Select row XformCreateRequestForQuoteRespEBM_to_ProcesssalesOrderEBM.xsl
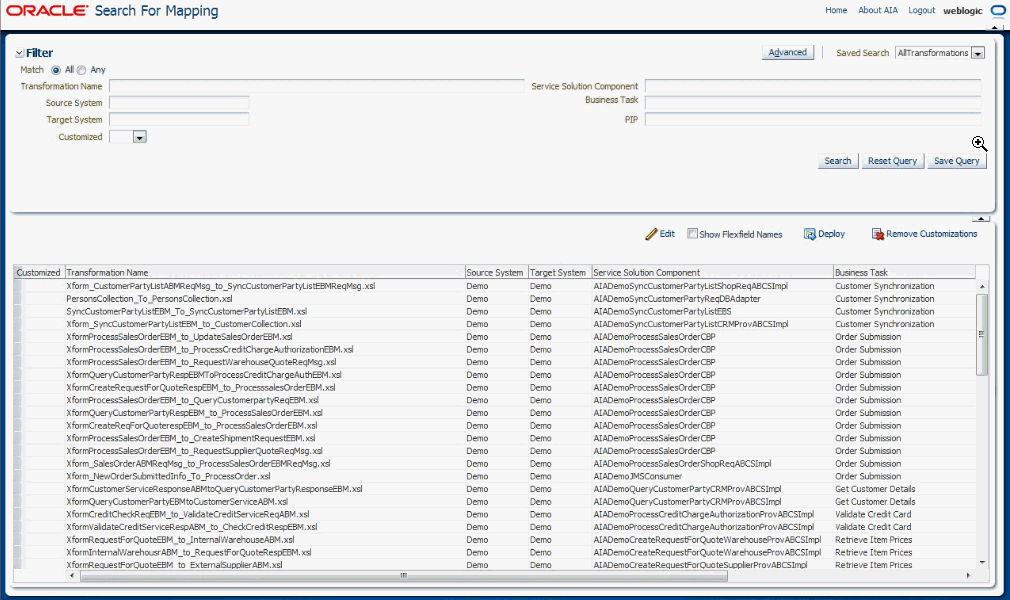 495,388
